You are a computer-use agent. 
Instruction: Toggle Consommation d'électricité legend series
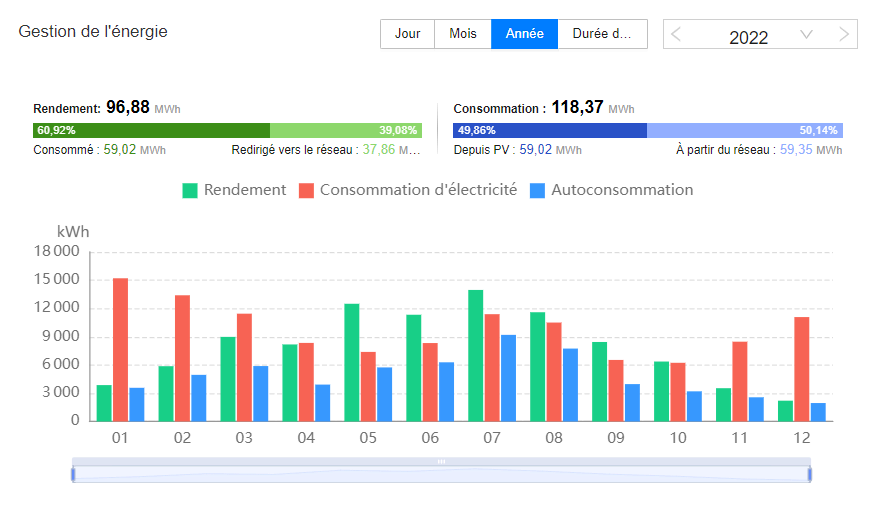[407, 190]
